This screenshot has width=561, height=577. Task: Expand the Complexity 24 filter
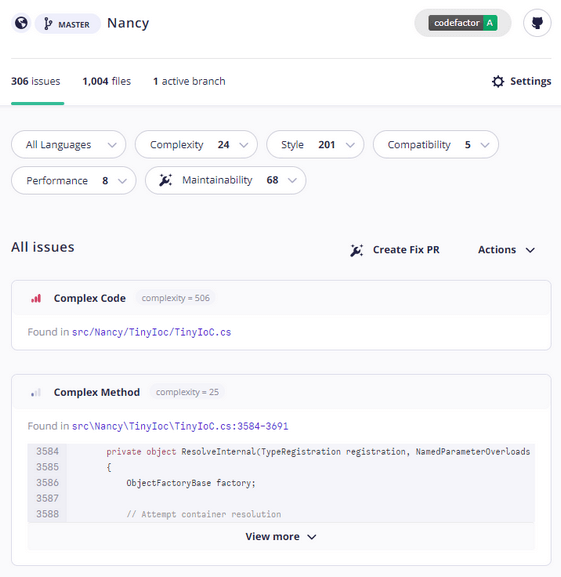pyautogui.click(x=196, y=145)
